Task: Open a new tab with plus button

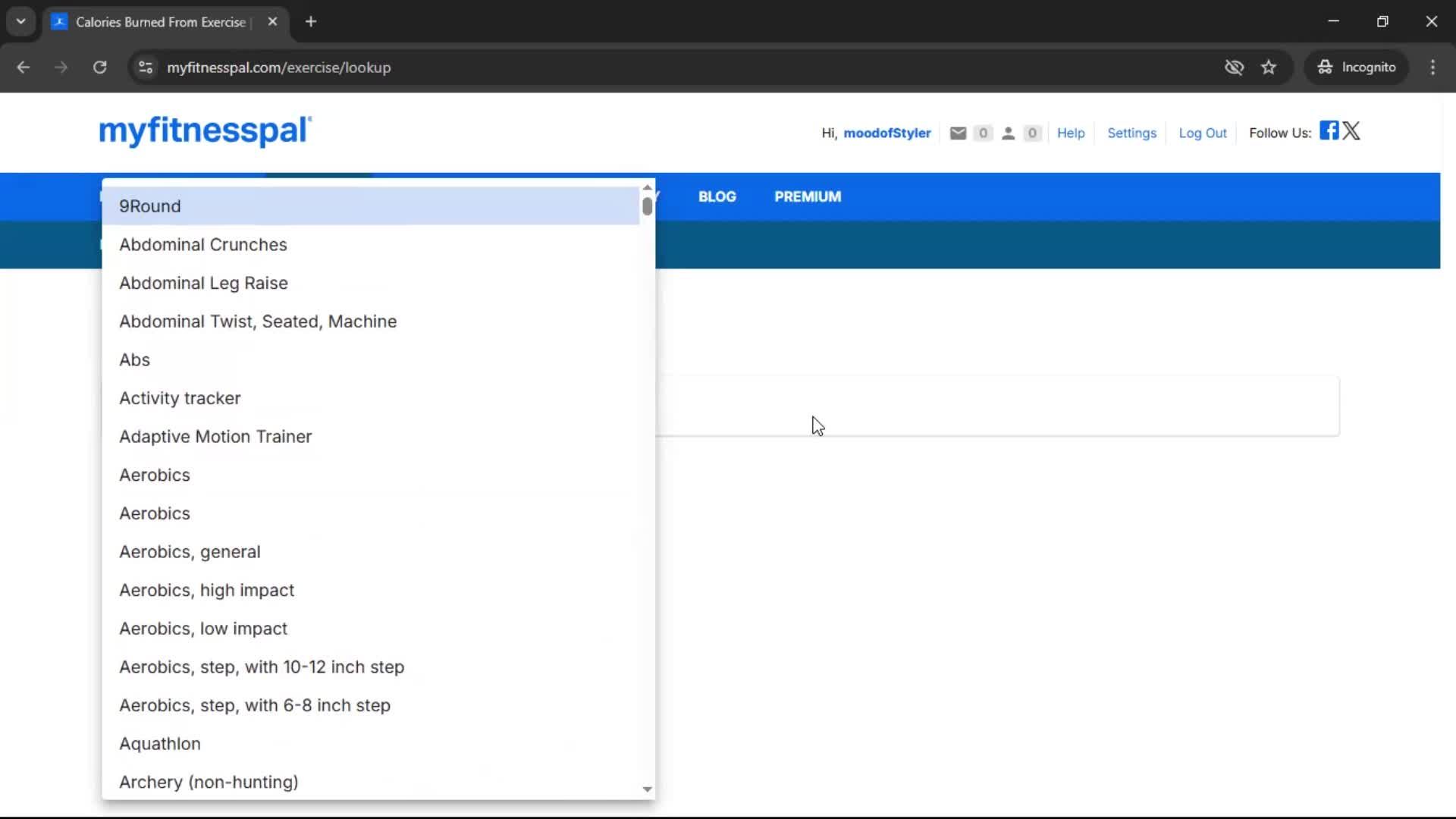Action: (311, 21)
